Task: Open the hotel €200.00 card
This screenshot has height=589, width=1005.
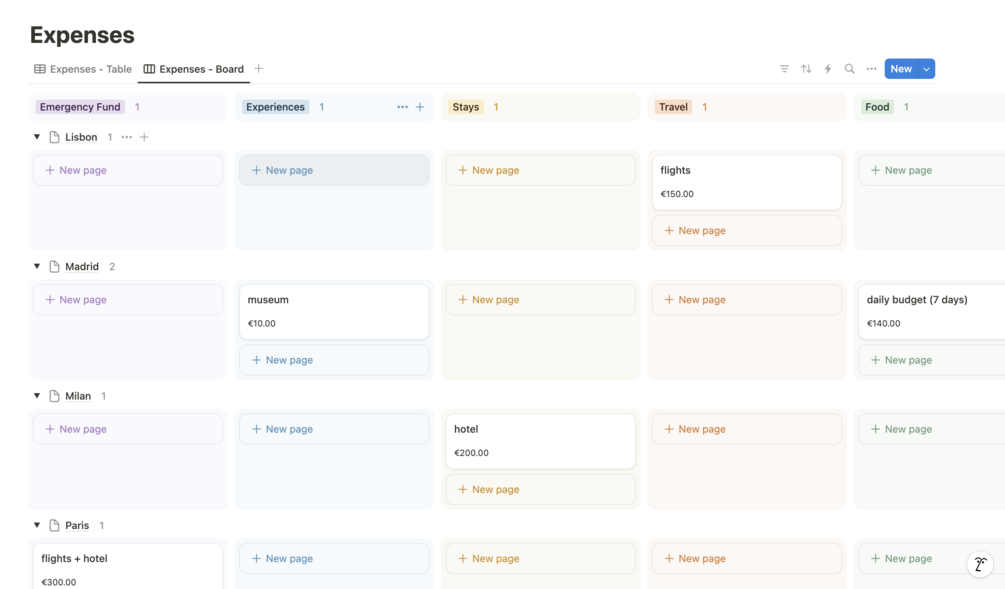Action: pos(540,442)
